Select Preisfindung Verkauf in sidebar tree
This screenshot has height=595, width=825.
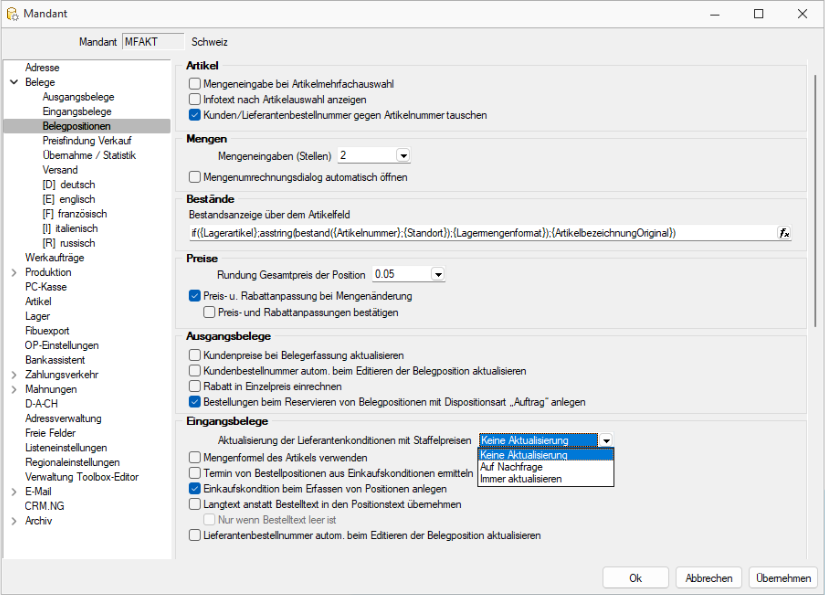coord(87,141)
